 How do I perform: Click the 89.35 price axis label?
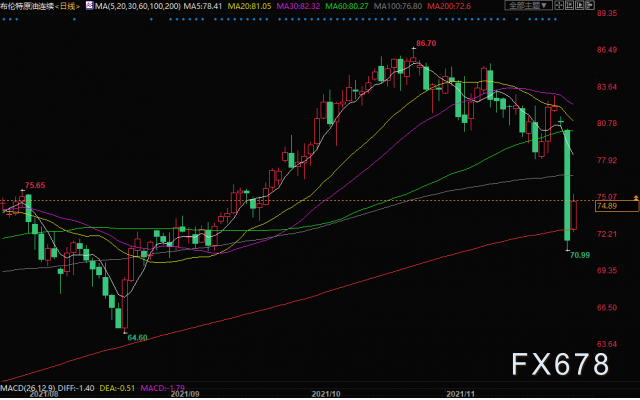pyautogui.click(x=607, y=13)
